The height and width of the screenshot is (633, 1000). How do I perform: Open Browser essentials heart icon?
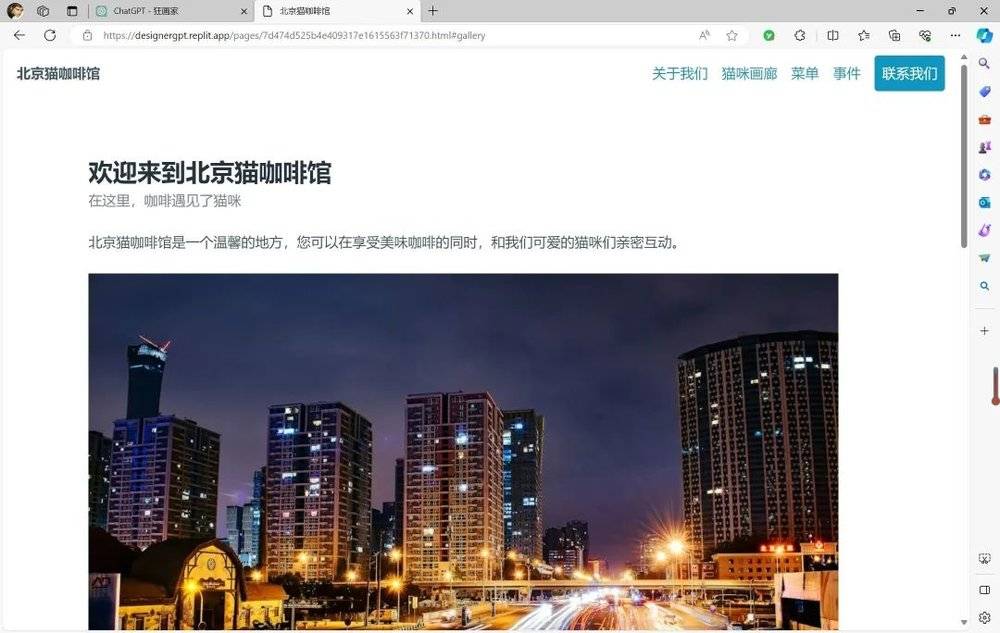pyautogui.click(x=925, y=36)
